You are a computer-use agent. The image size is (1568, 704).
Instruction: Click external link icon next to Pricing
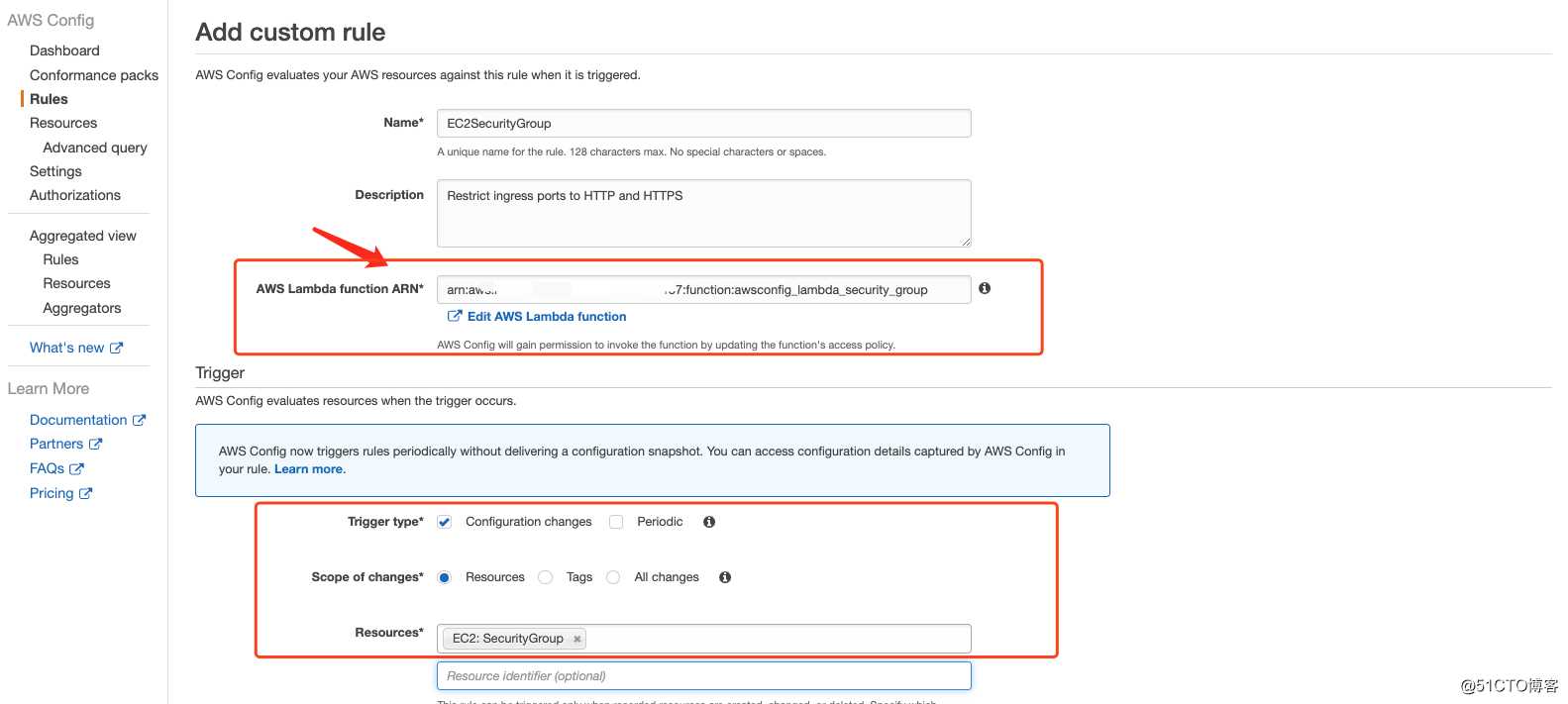click(x=86, y=493)
